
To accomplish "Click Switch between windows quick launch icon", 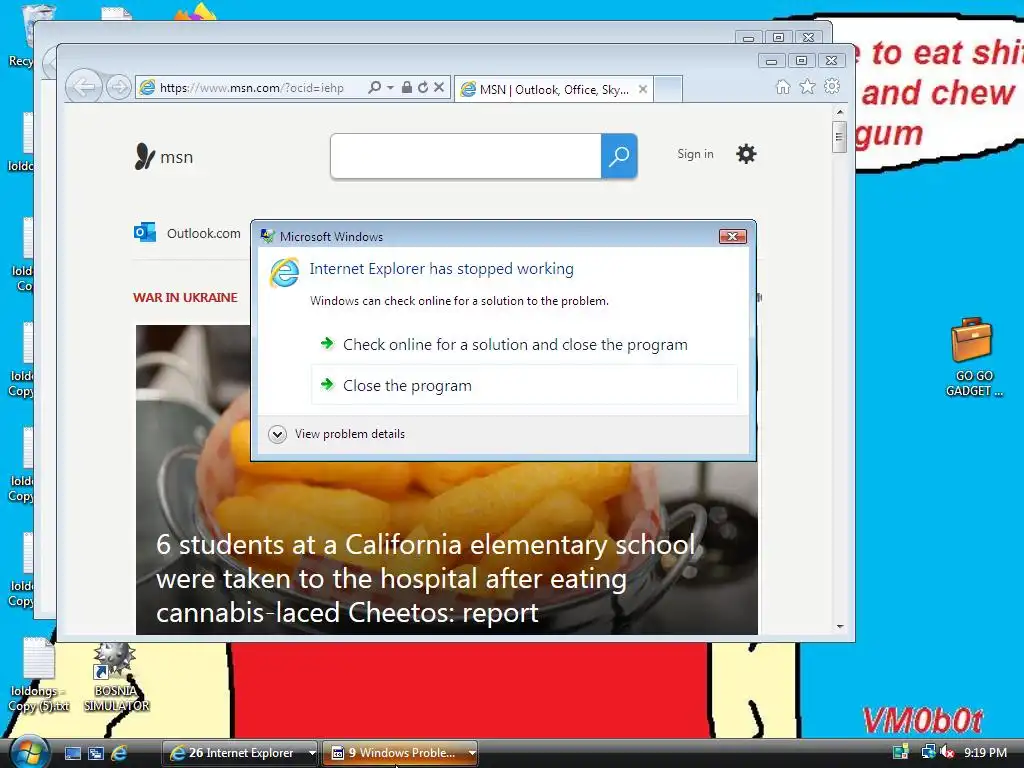I will [96, 753].
